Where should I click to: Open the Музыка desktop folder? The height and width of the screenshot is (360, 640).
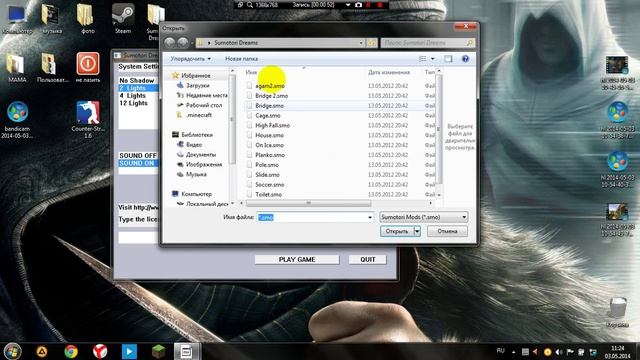52,19
